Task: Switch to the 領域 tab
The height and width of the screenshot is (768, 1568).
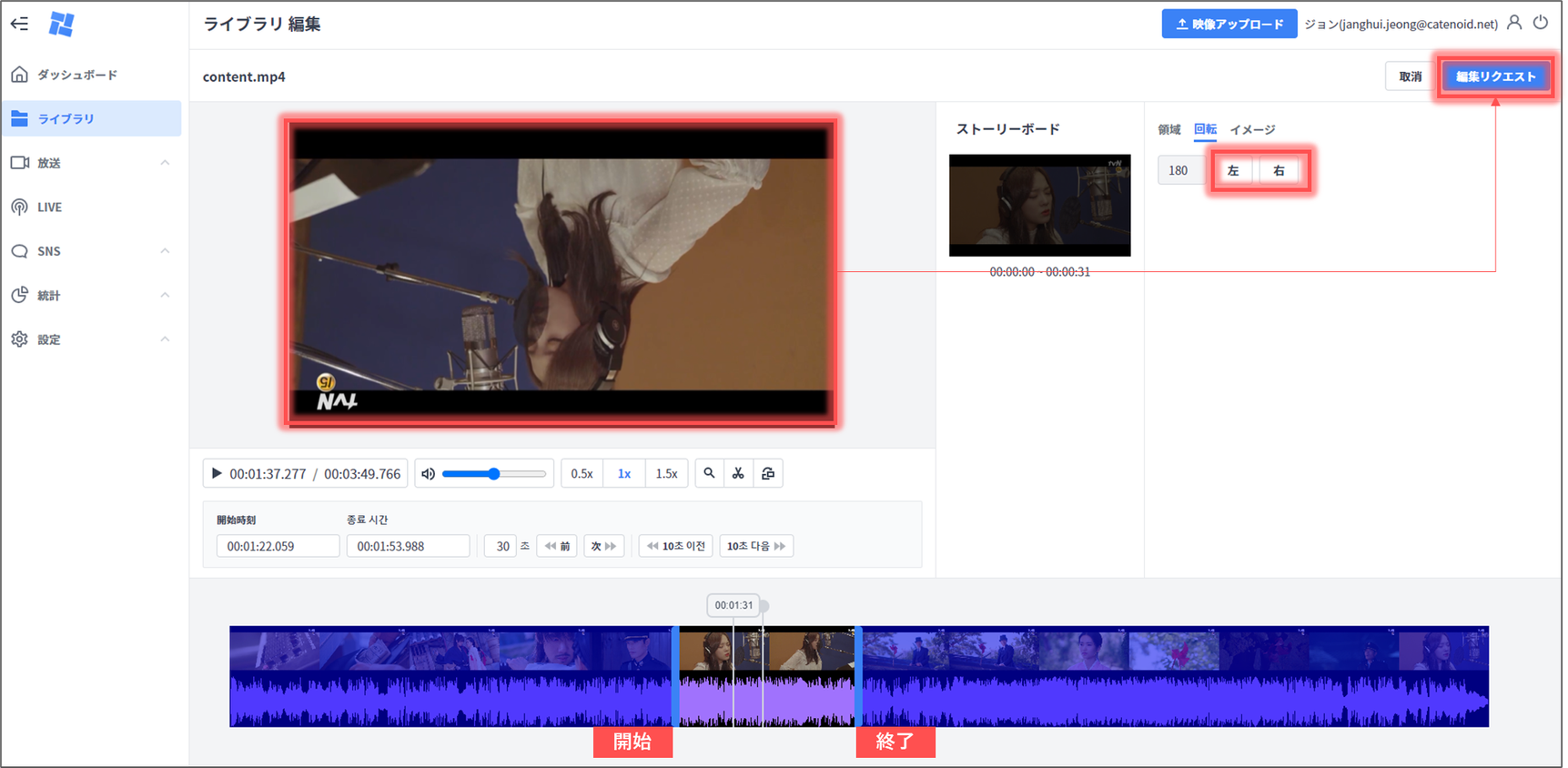Action: pyautogui.click(x=1168, y=129)
